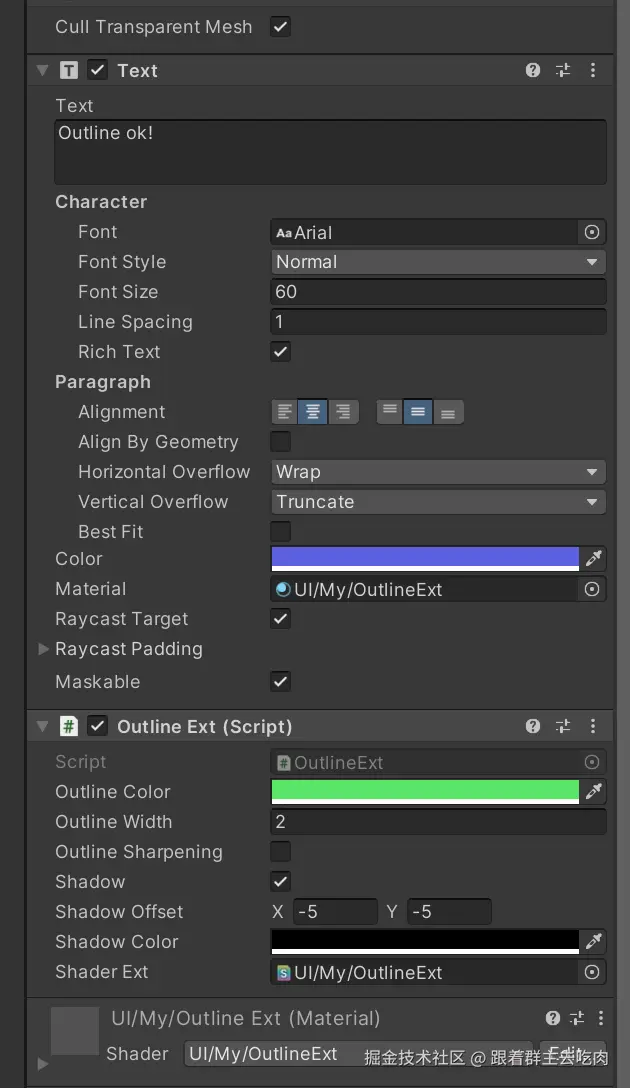The height and width of the screenshot is (1088, 630).
Task: Click the Shadow Color swatch
Action: [425, 942]
